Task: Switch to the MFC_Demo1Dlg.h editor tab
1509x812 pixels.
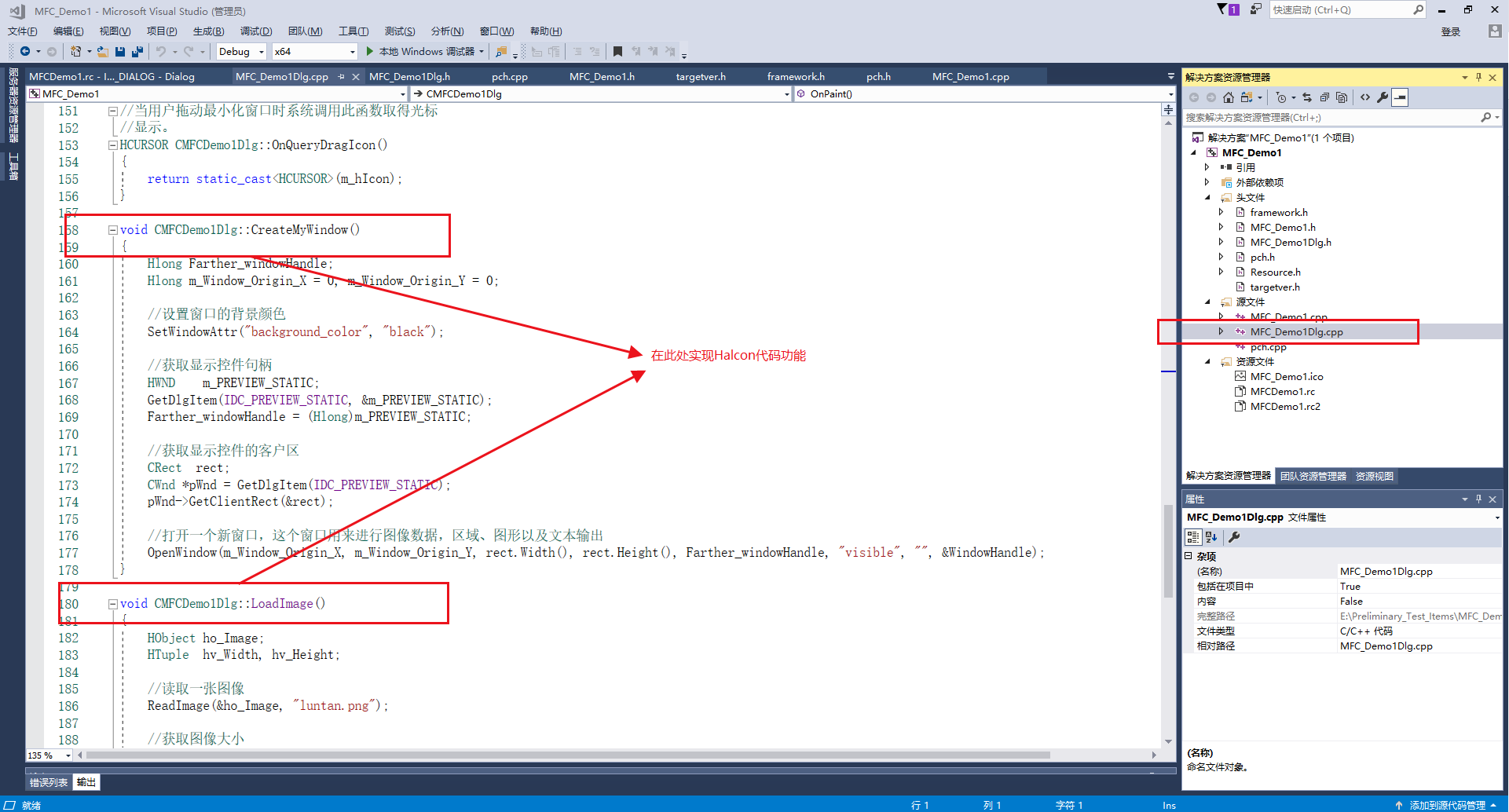Action: coord(409,76)
